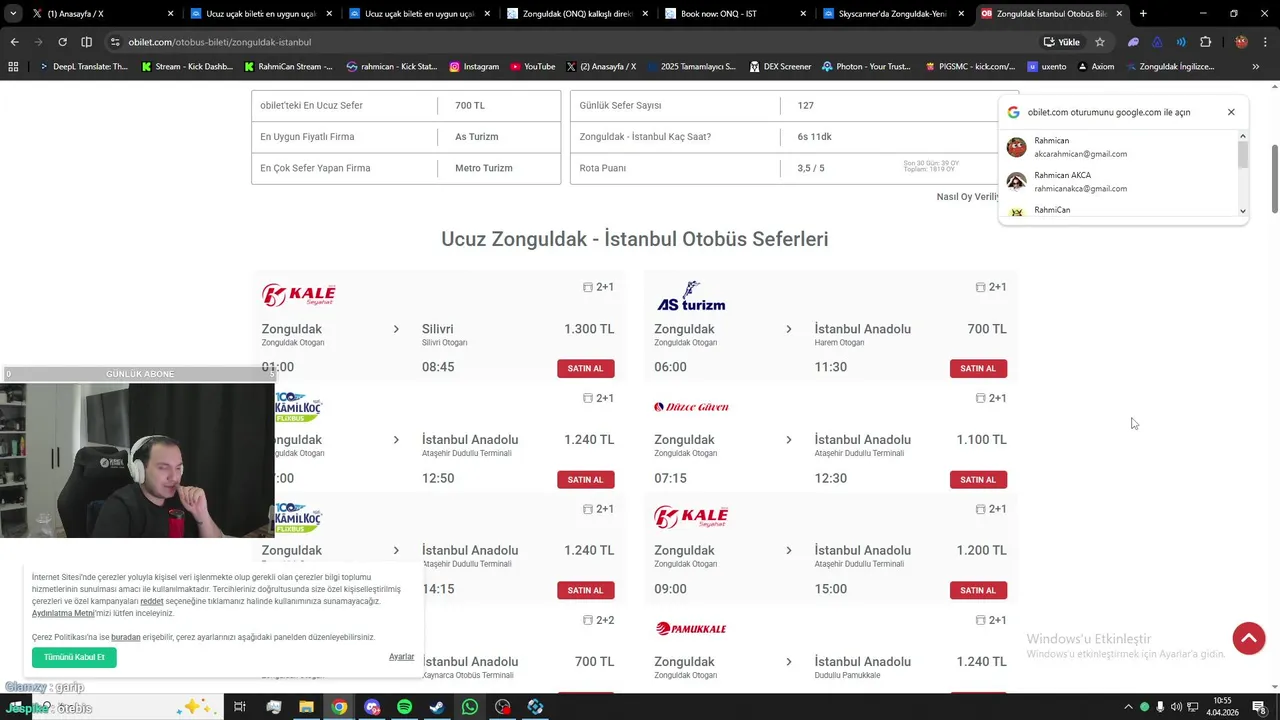Image resolution: width=1280 pixels, height=720 pixels.
Task: Buy the Kale 01:00 Silivri ticket
Action: point(585,368)
